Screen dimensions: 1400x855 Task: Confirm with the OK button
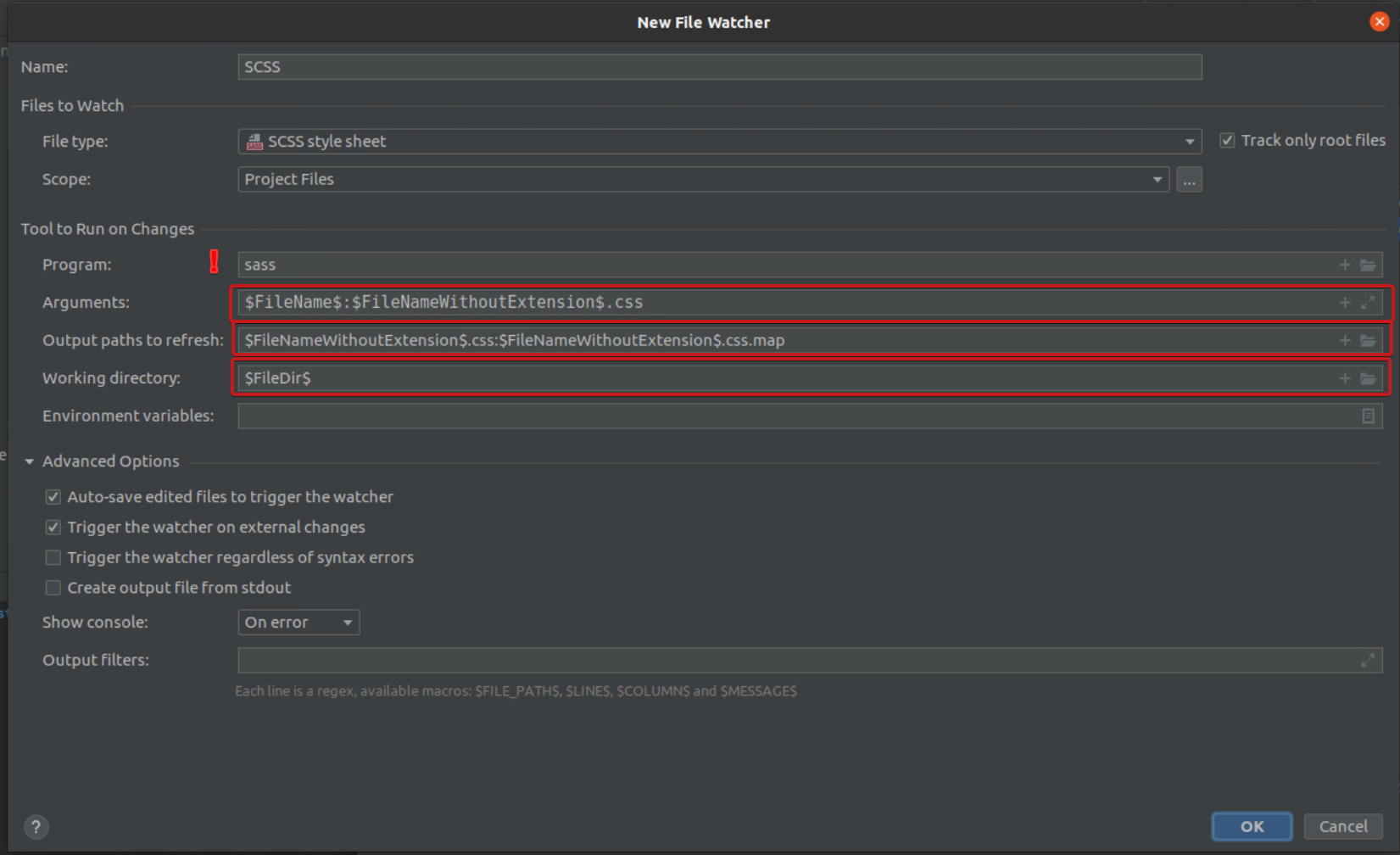(x=1252, y=826)
